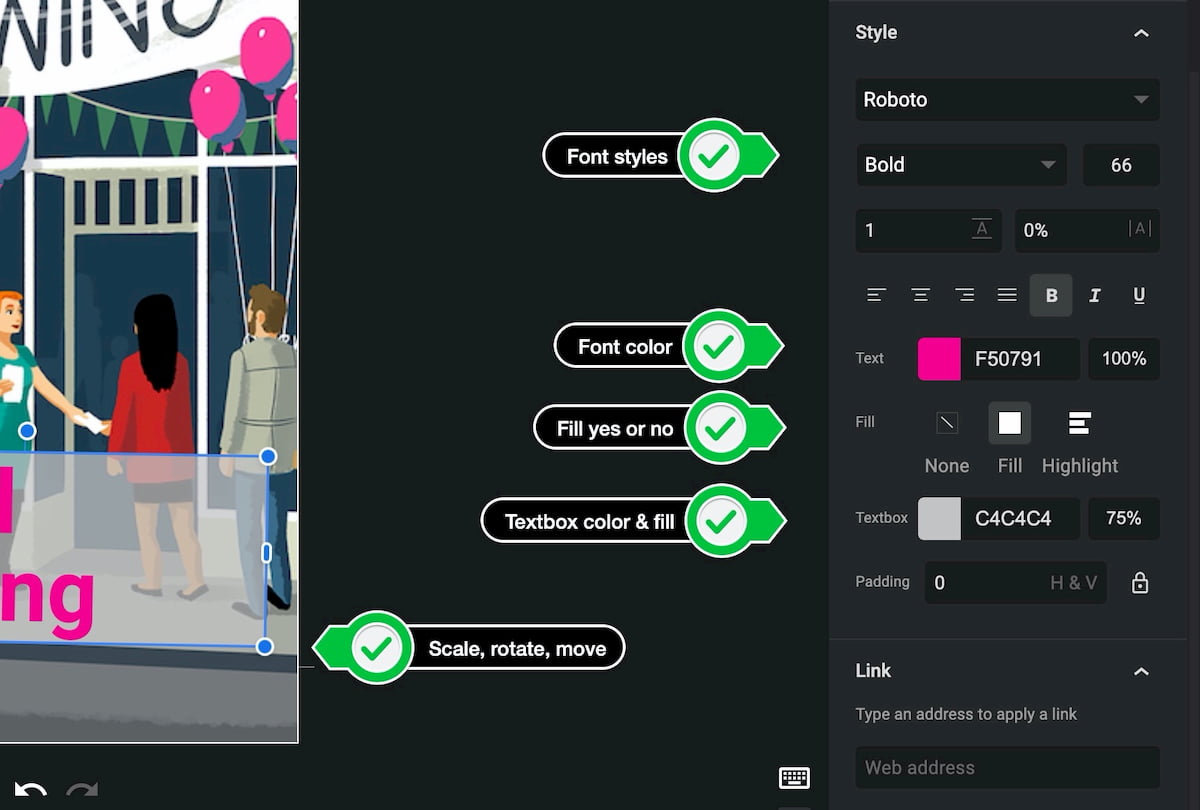Viewport: 1200px width, 810px height.
Task: Collapse the Link section
Action: pyautogui.click(x=1141, y=671)
